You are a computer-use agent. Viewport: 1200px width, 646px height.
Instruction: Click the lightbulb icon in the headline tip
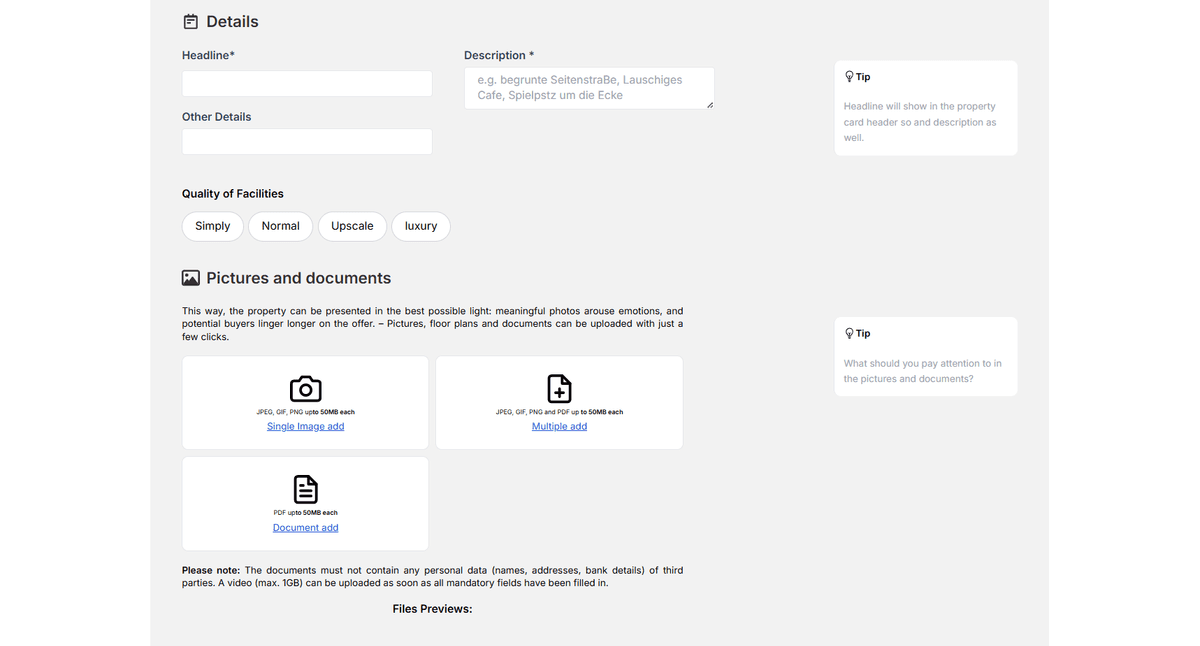(x=849, y=77)
